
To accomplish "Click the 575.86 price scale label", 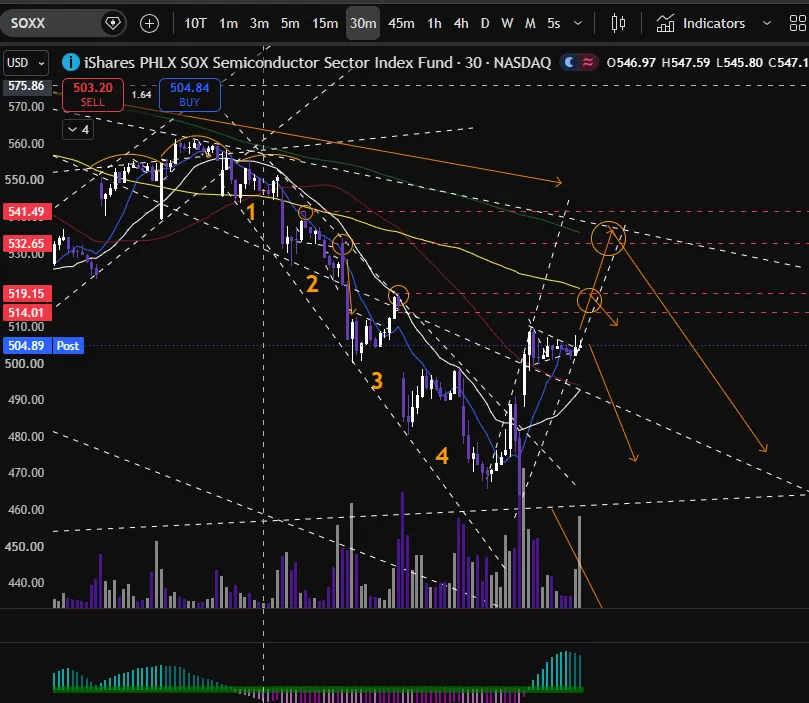I will 26,86.
